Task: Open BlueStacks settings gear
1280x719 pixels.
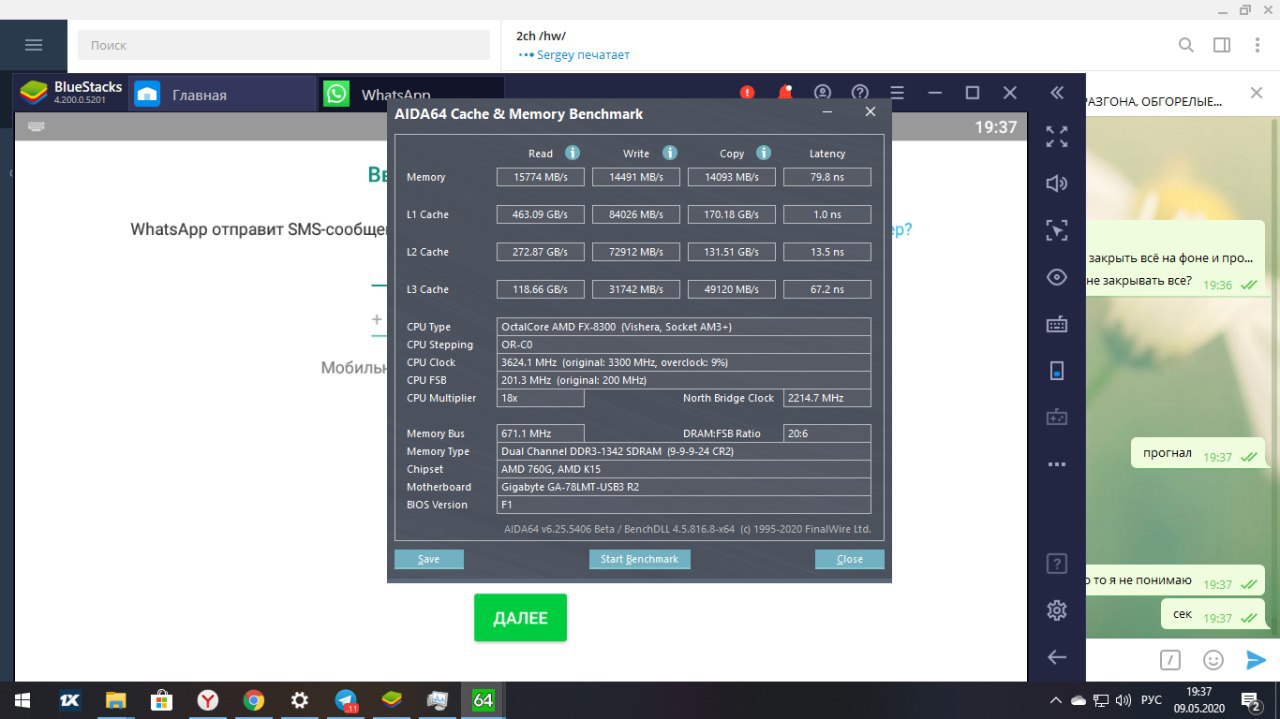Action: (x=1057, y=610)
